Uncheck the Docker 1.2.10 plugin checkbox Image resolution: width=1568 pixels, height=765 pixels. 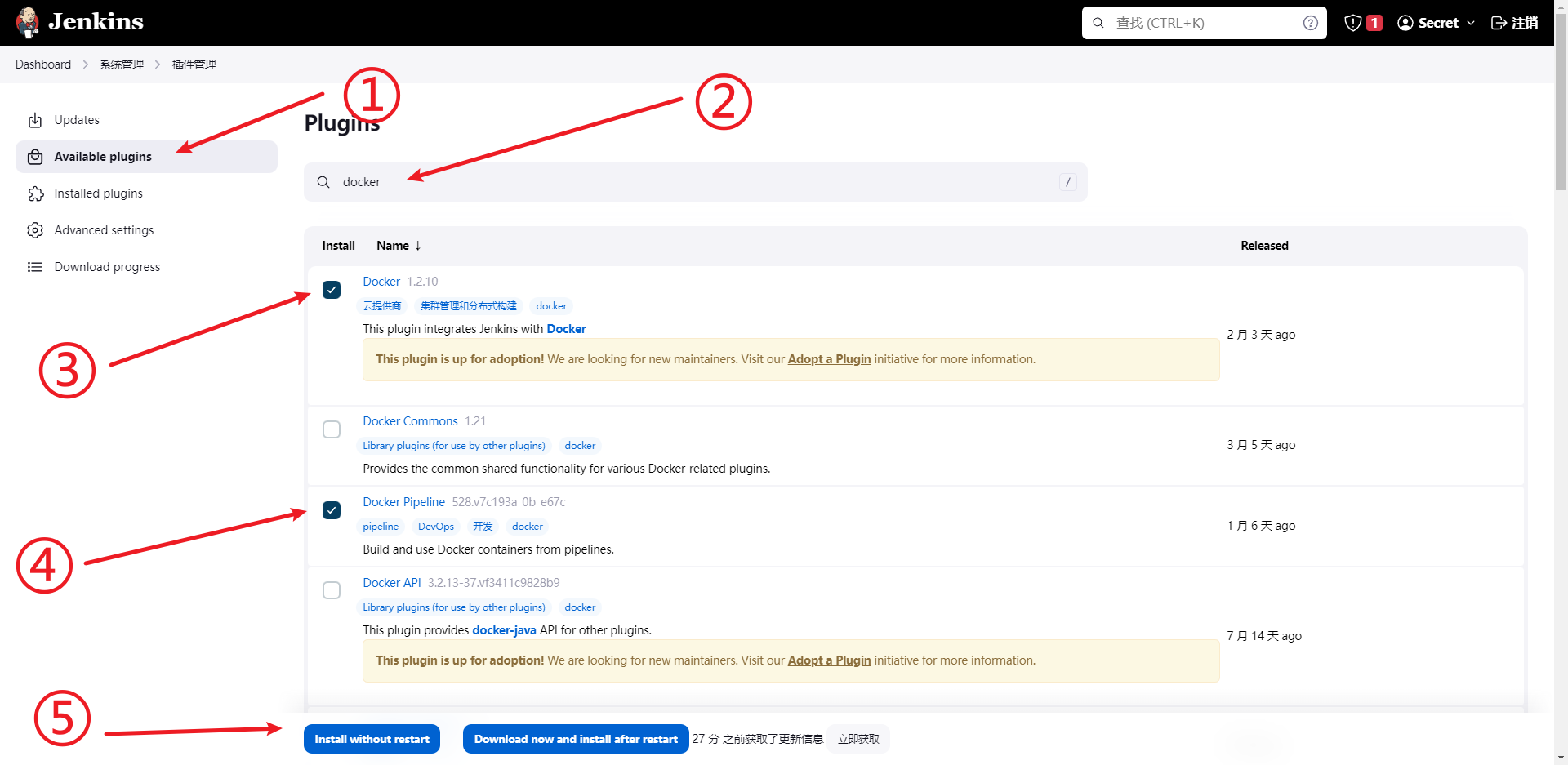pos(332,290)
